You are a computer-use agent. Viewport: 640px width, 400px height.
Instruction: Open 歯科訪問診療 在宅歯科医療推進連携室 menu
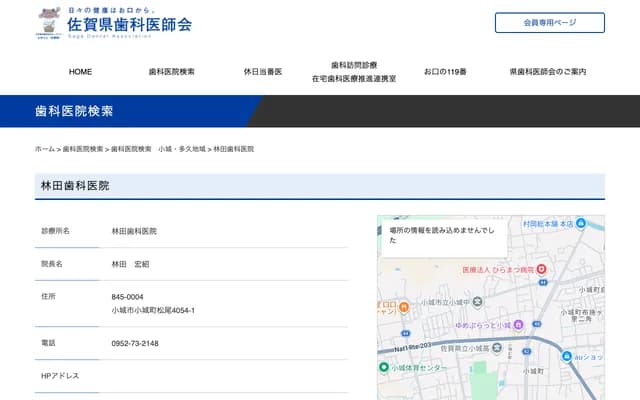(x=353, y=71)
